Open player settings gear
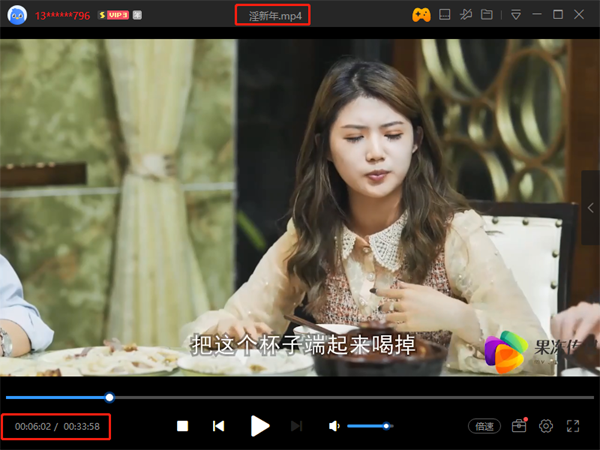The image size is (600, 450). coord(546,426)
